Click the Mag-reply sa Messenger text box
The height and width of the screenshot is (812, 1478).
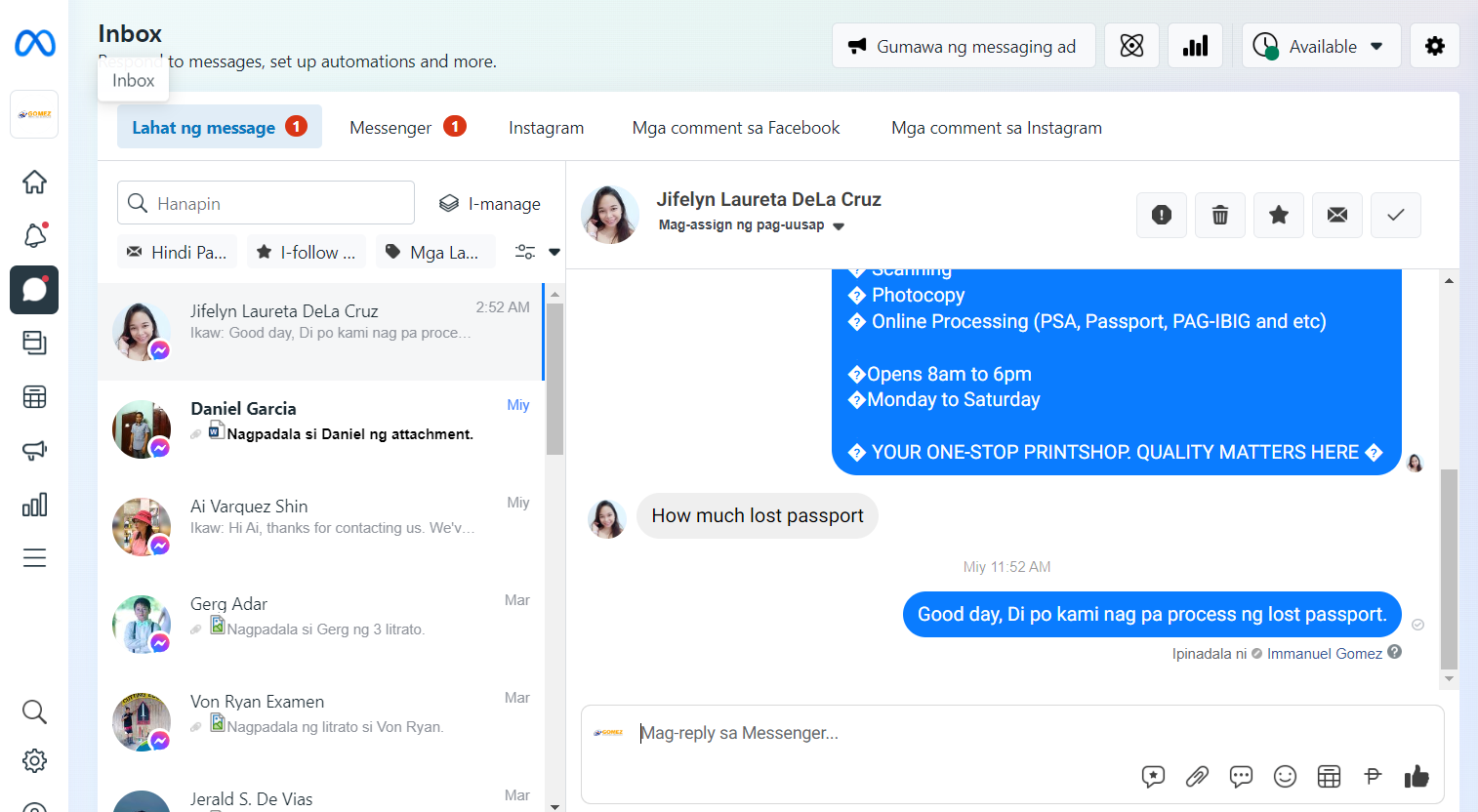1012,733
